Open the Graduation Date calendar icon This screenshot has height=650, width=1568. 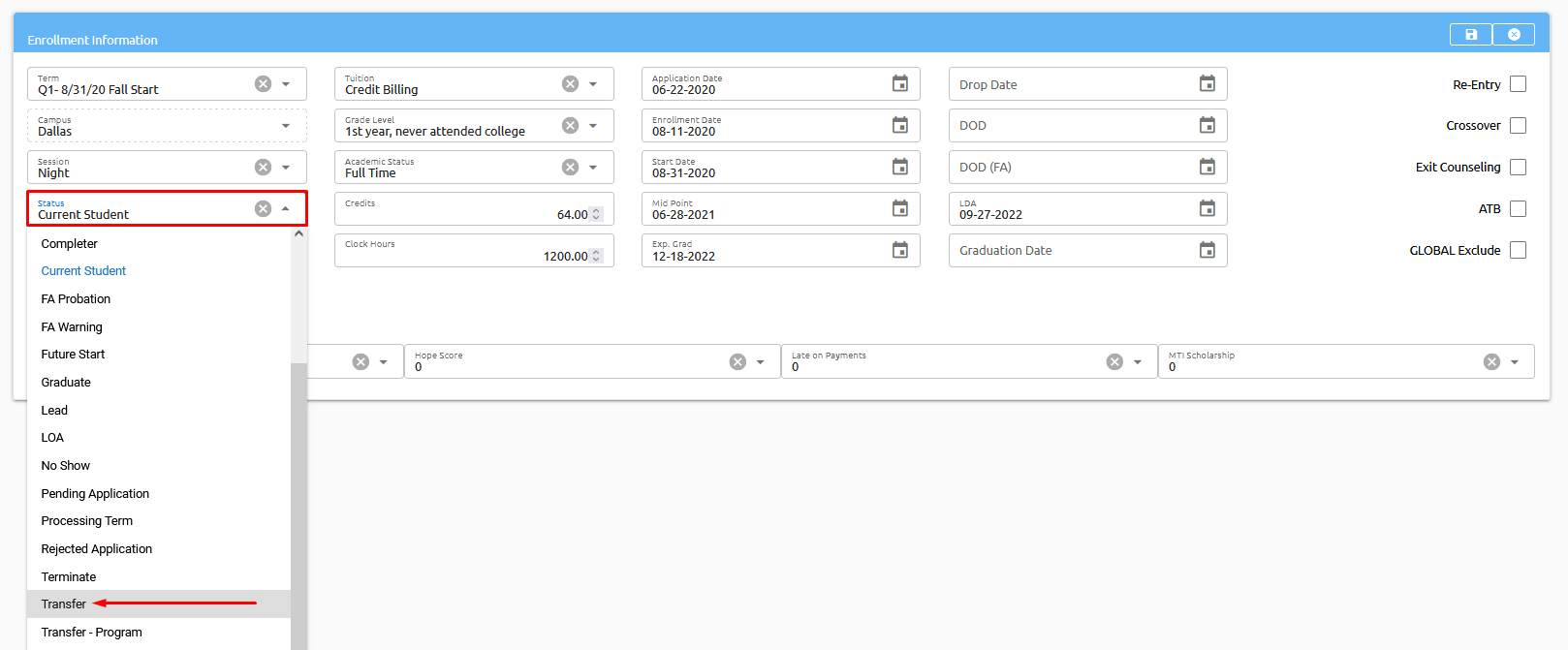[1207, 251]
